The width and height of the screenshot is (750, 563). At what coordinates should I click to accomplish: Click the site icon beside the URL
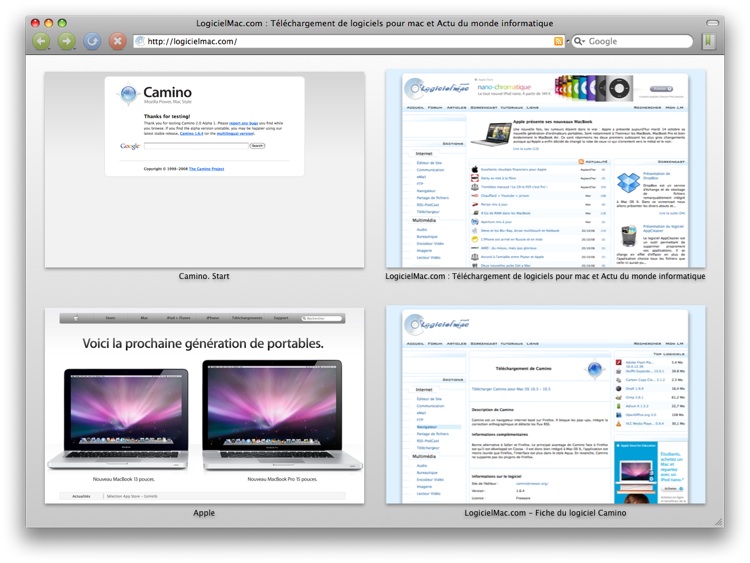(140, 41)
